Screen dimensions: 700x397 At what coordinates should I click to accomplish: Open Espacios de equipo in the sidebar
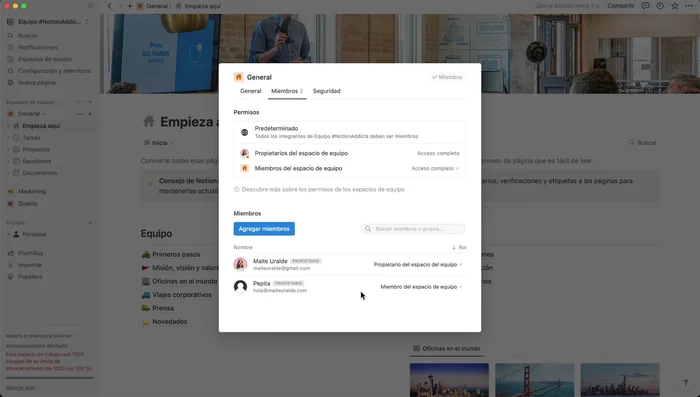click(x=45, y=59)
